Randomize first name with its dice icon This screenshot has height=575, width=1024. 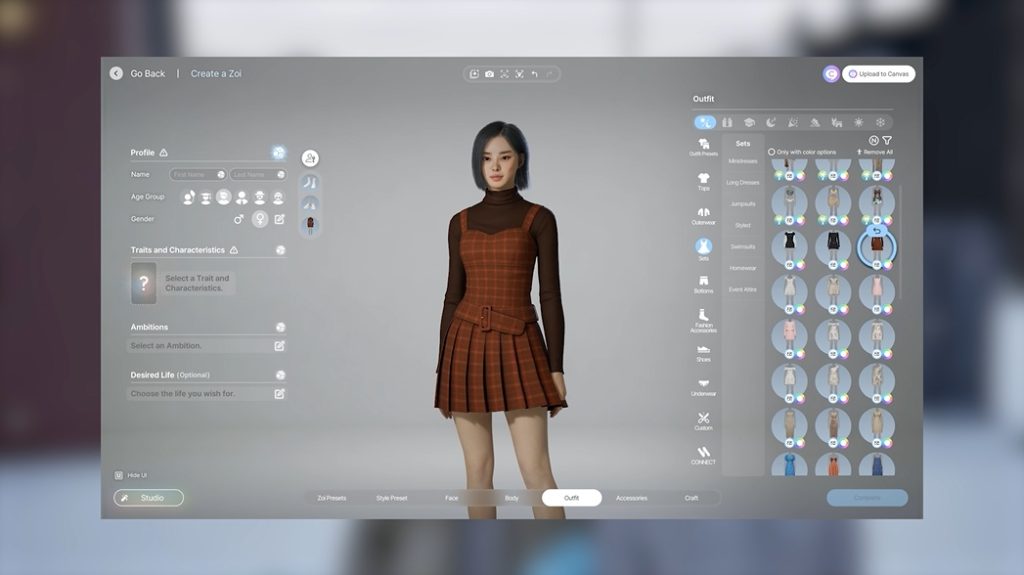tap(221, 174)
